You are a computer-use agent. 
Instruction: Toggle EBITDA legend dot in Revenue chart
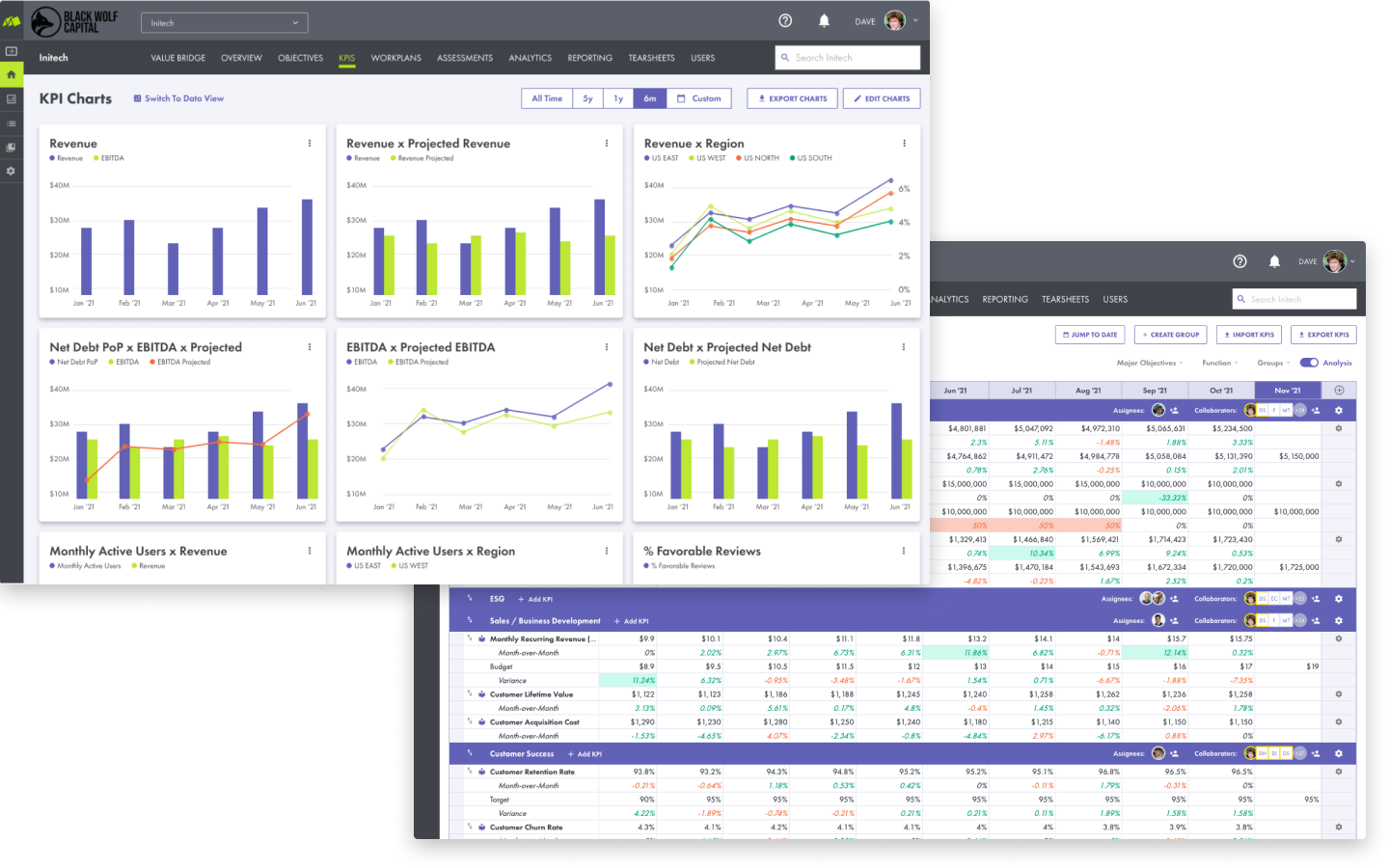point(96,158)
